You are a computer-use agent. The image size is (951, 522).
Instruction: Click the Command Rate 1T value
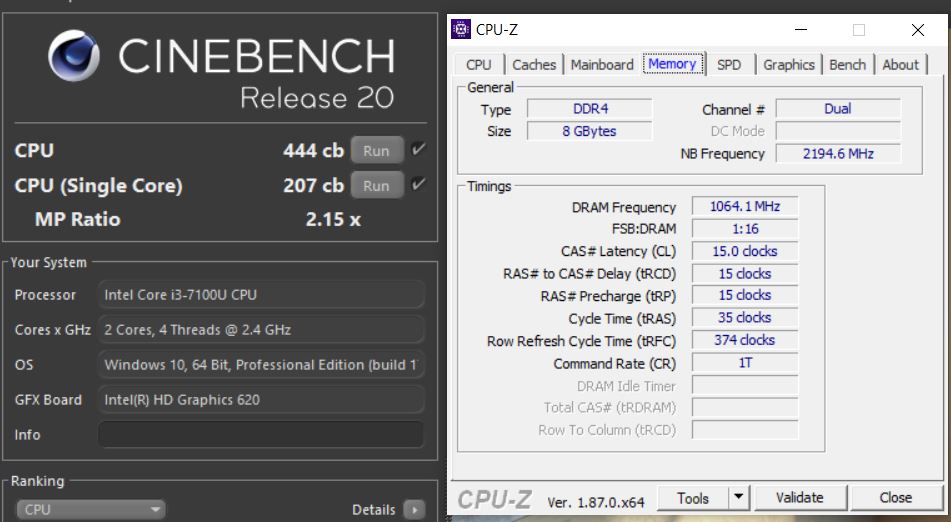click(x=745, y=363)
